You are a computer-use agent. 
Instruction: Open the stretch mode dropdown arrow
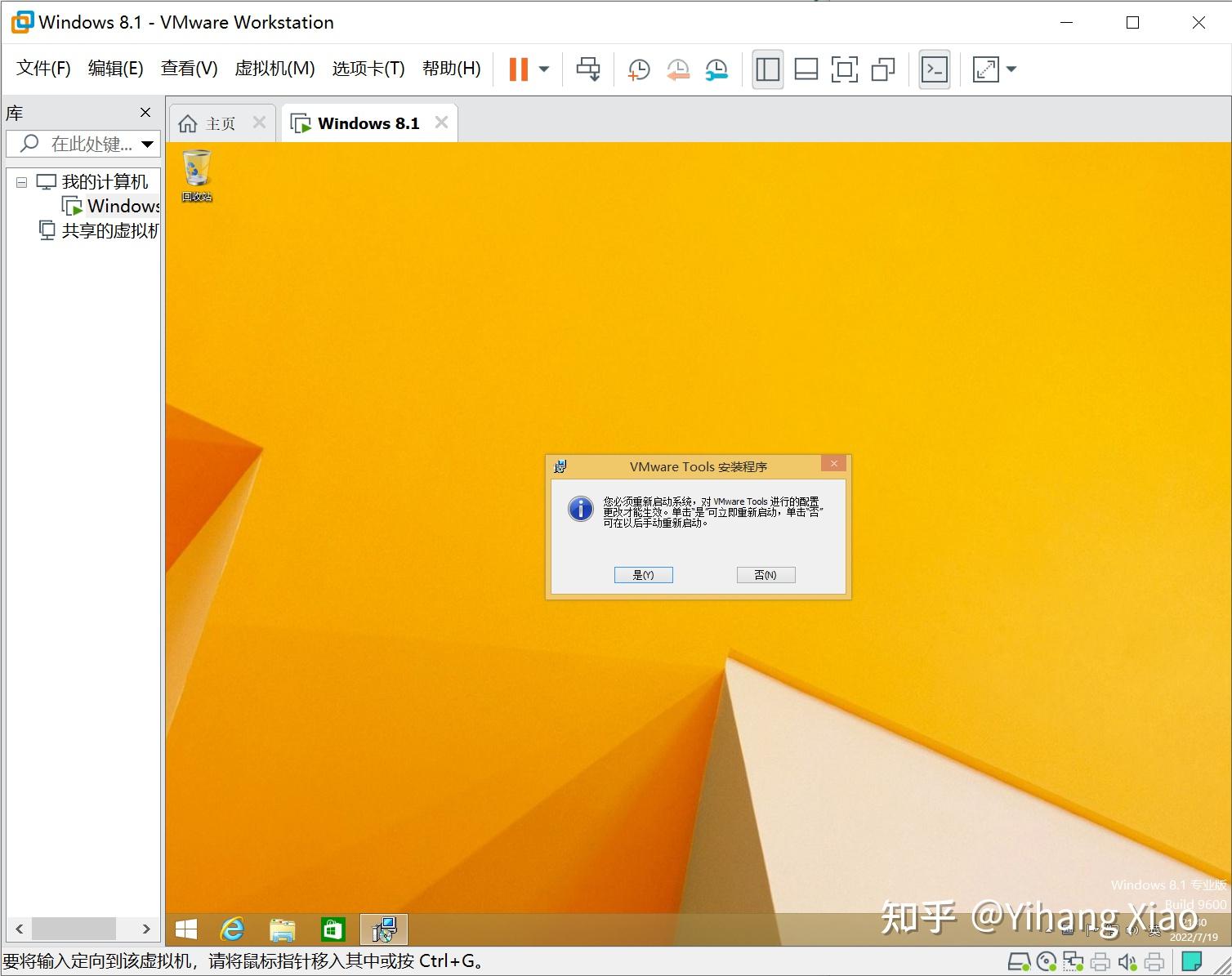click(1011, 69)
